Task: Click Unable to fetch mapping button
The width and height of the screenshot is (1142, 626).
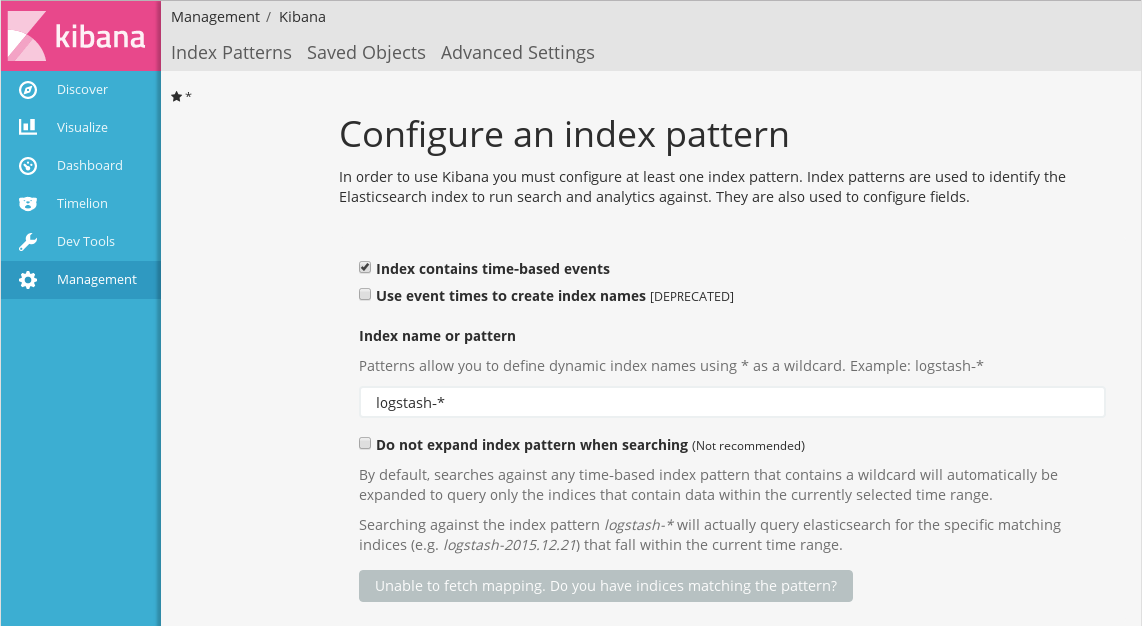Action: pyautogui.click(x=605, y=586)
